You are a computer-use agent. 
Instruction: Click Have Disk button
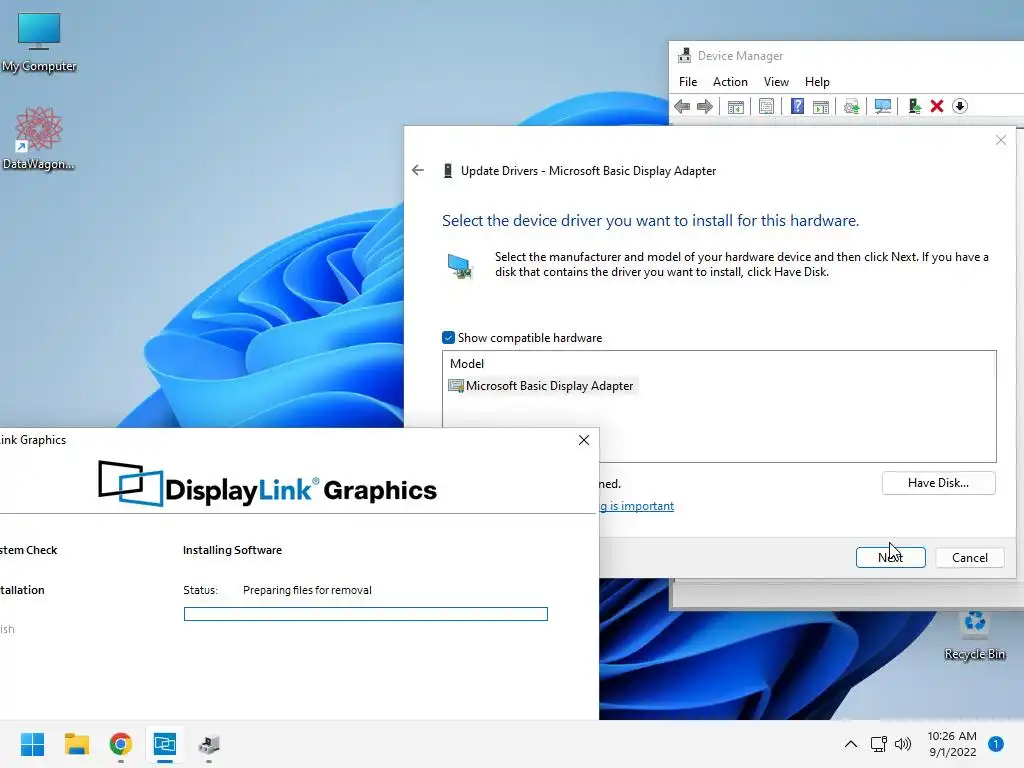click(x=938, y=483)
